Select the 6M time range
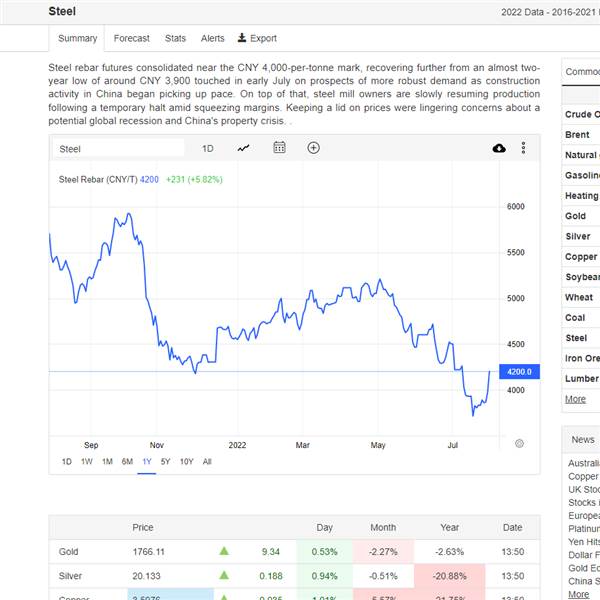600x600 pixels. [127, 461]
